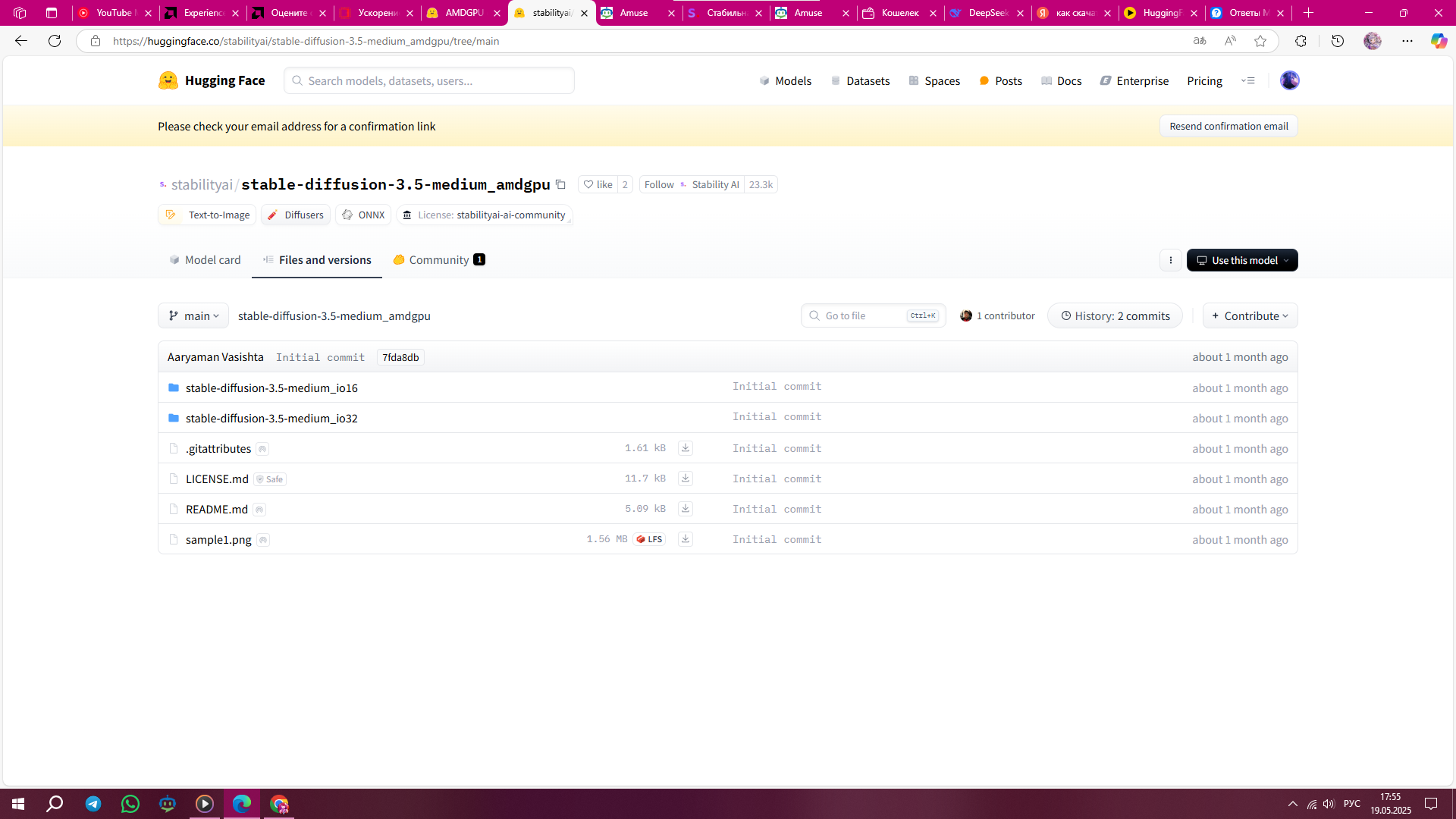This screenshot has height=819, width=1456.
Task: Refresh the page in the browser
Action: (x=55, y=41)
